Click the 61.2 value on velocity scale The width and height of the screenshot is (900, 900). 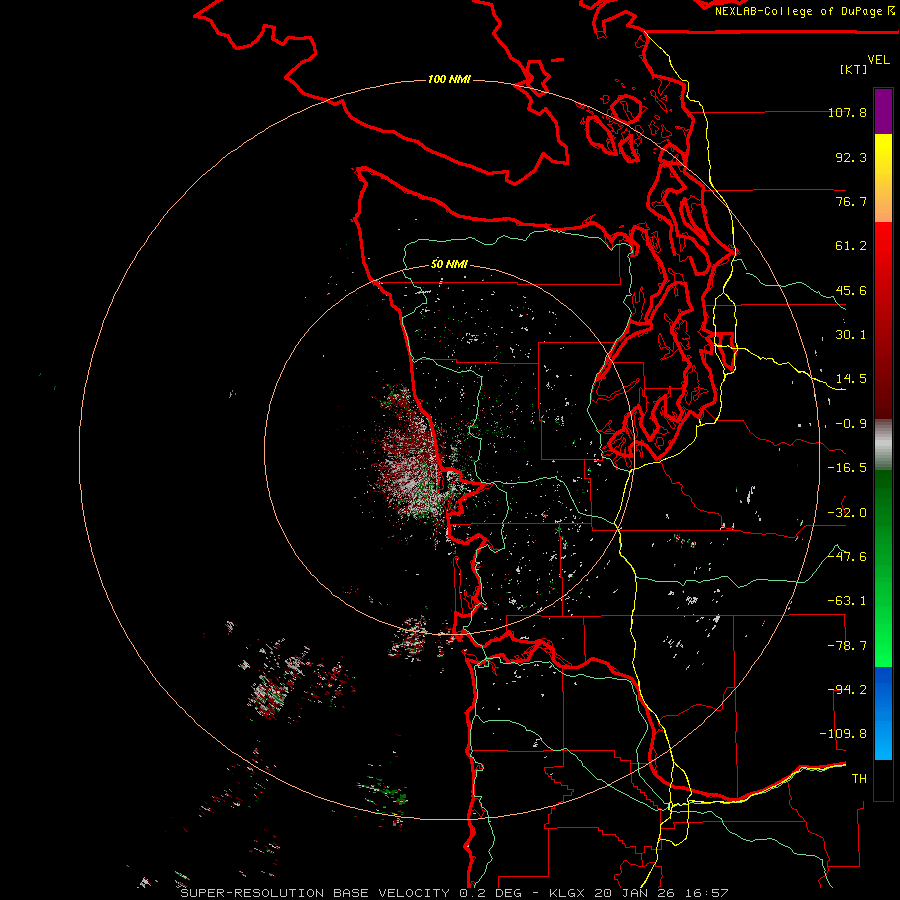tap(851, 246)
